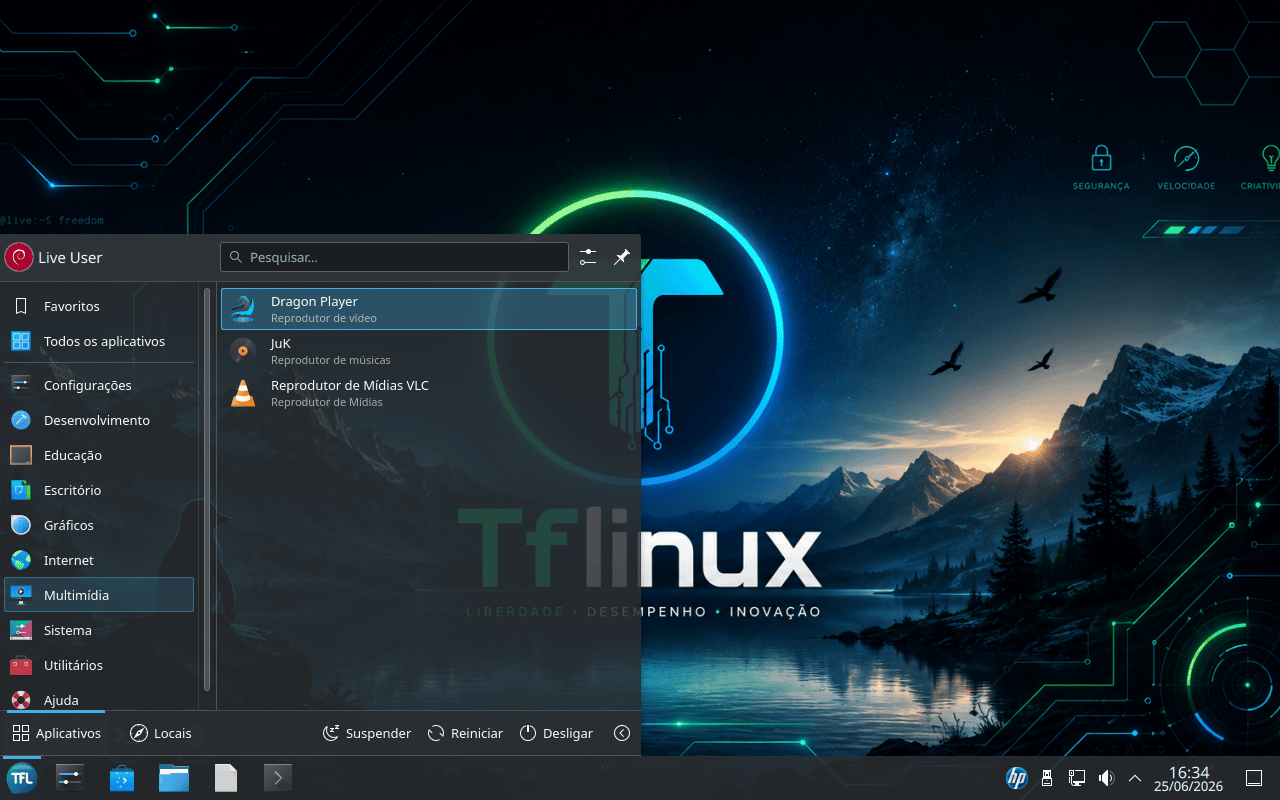Screen dimensions: 1280x800
Task: Click the Desligar button
Action: click(556, 733)
